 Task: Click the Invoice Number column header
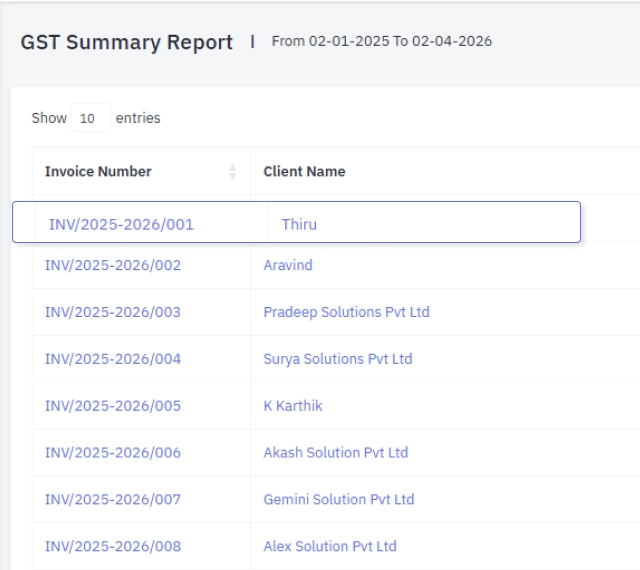pos(98,172)
